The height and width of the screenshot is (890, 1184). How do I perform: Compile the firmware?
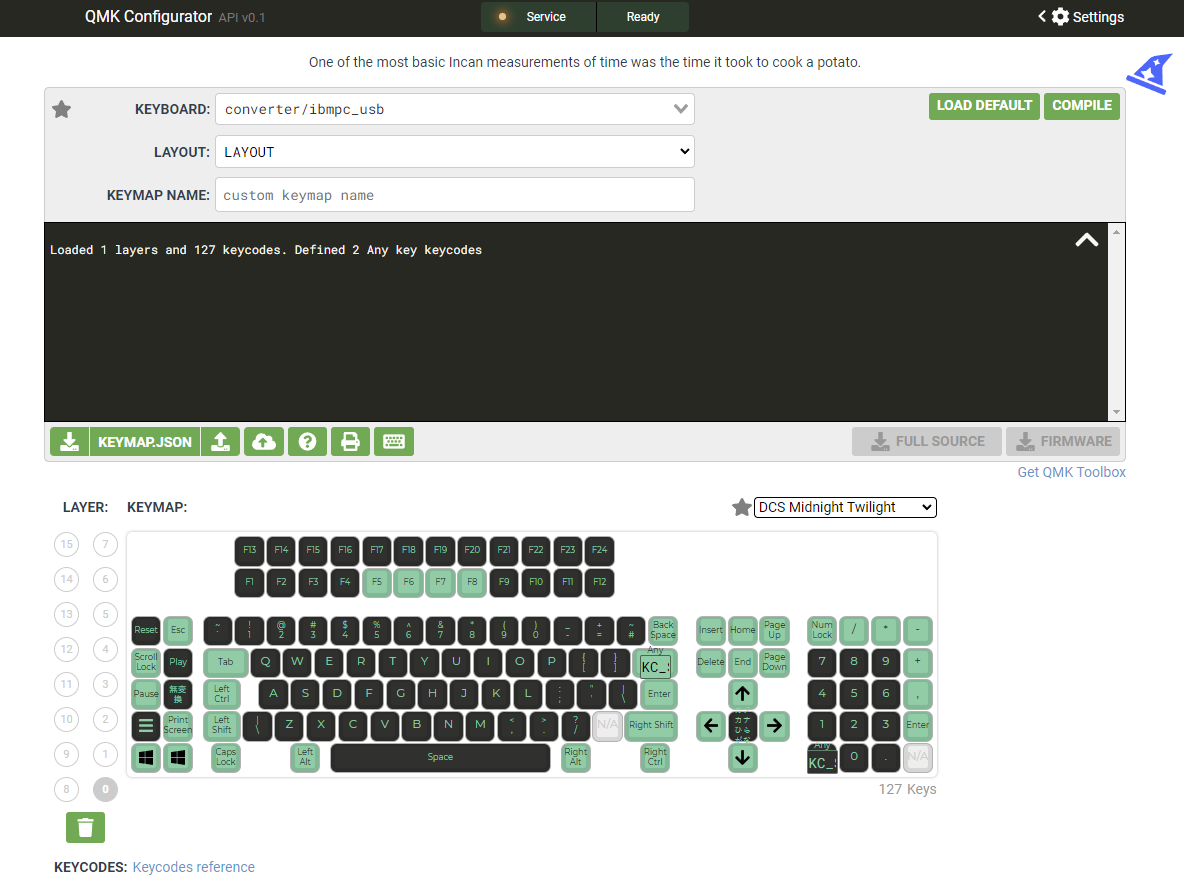(1082, 105)
